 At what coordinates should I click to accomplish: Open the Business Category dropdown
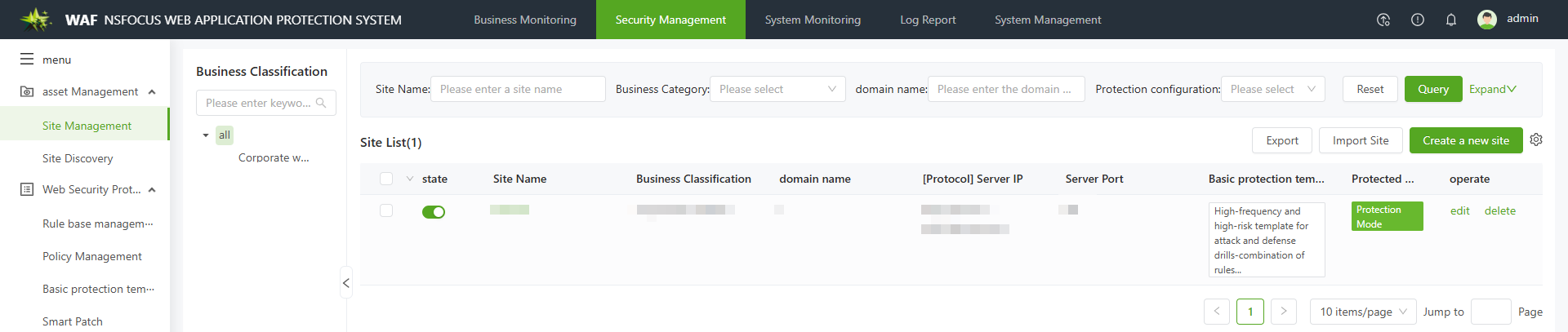777,89
